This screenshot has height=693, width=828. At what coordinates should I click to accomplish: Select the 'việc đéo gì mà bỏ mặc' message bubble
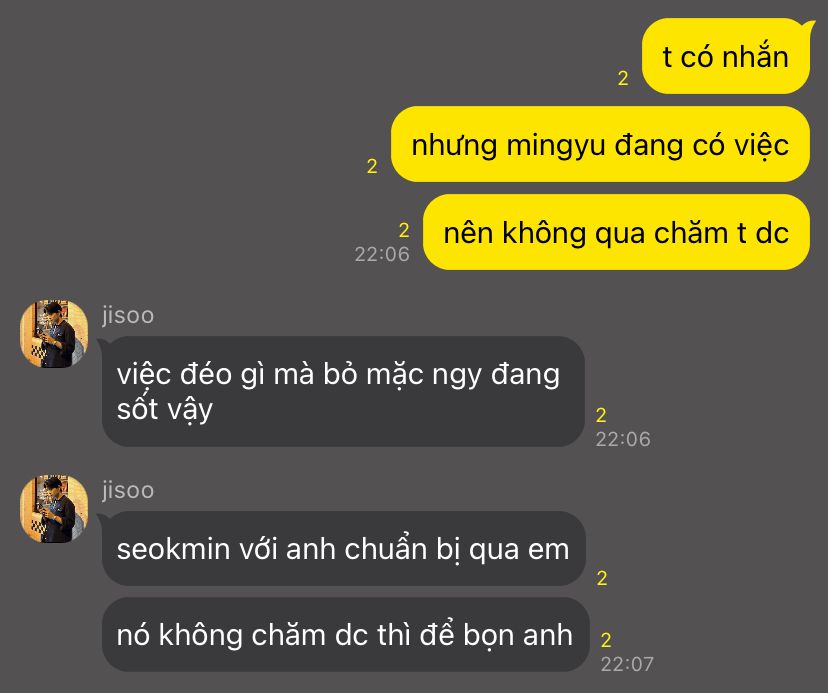(343, 391)
